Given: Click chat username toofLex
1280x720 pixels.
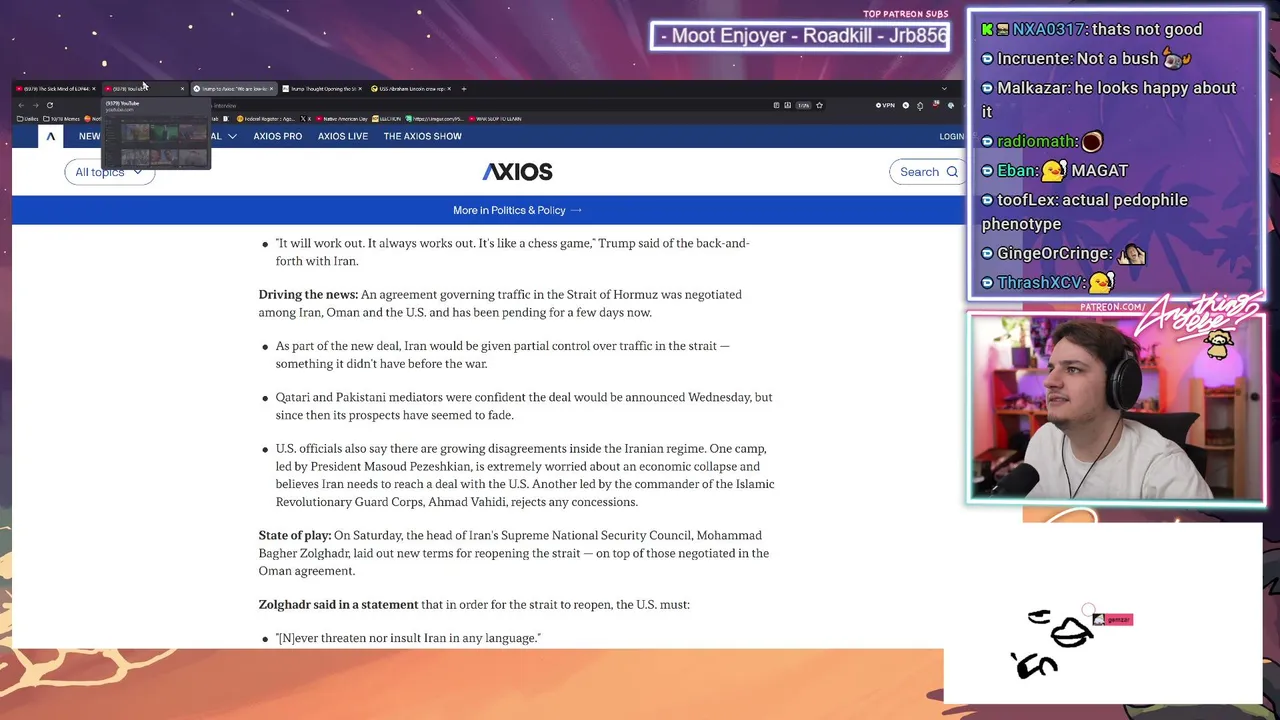Looking at the screenshot, I should coord(1027,200).
